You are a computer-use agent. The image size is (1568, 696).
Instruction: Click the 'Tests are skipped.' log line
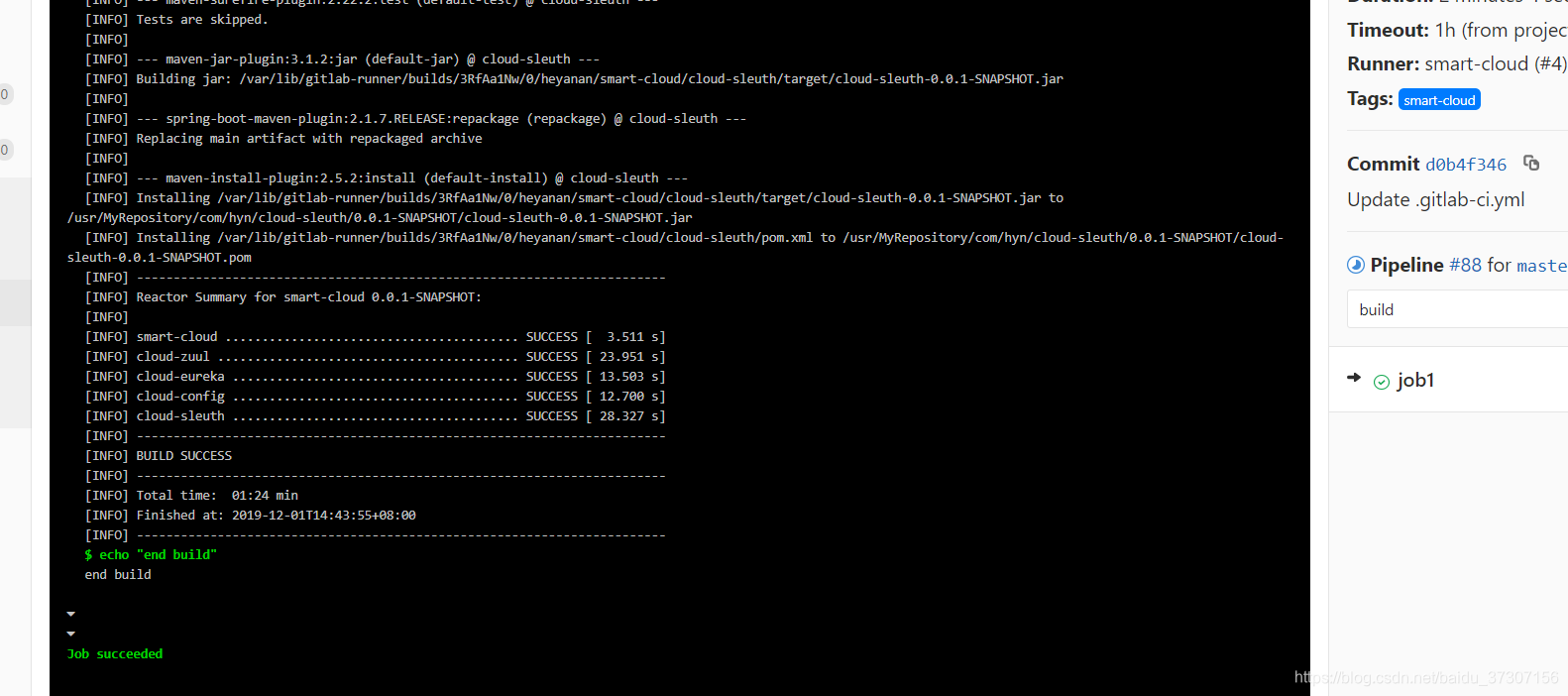pos(176,19)
